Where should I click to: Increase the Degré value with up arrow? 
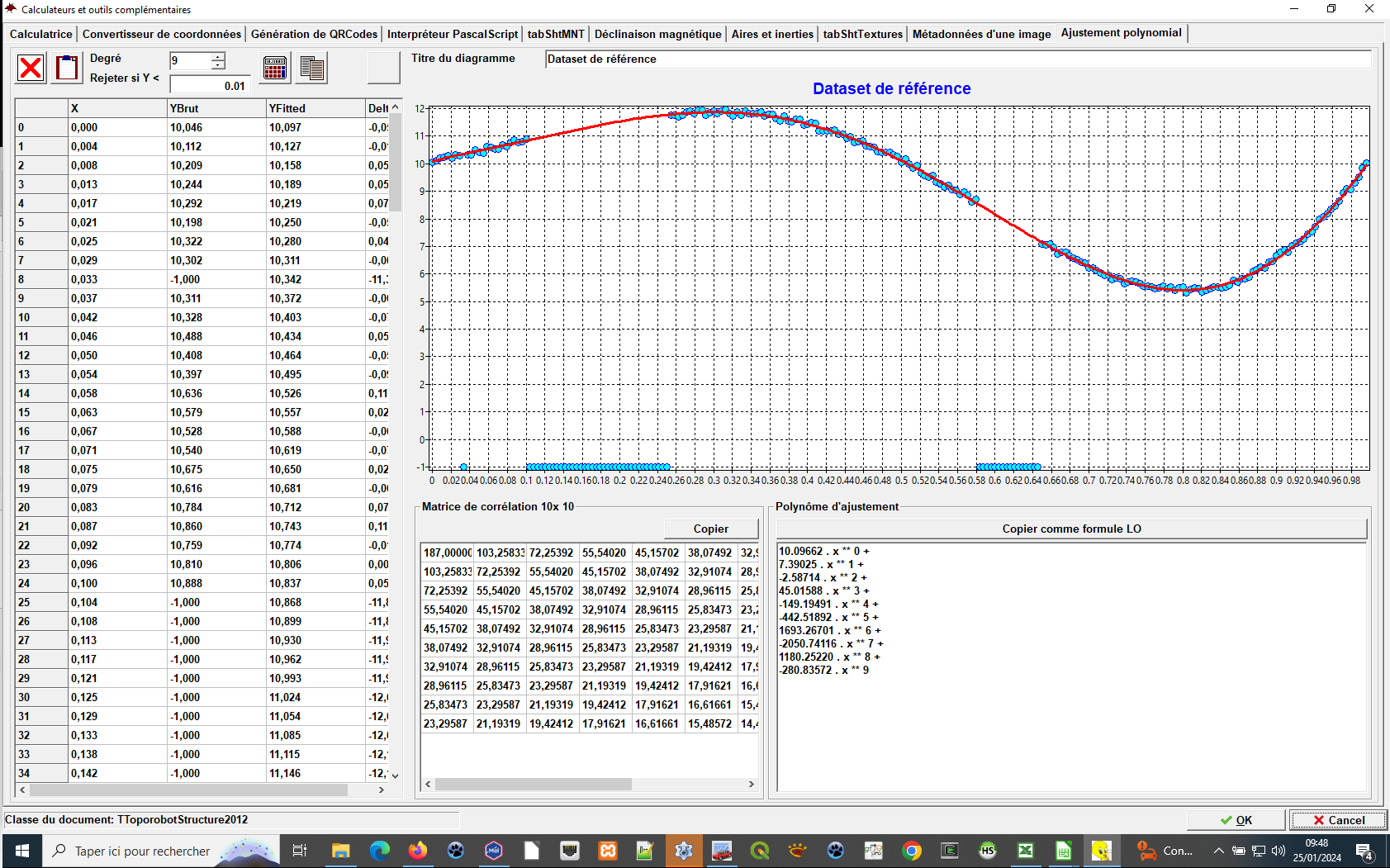(218, 57)
